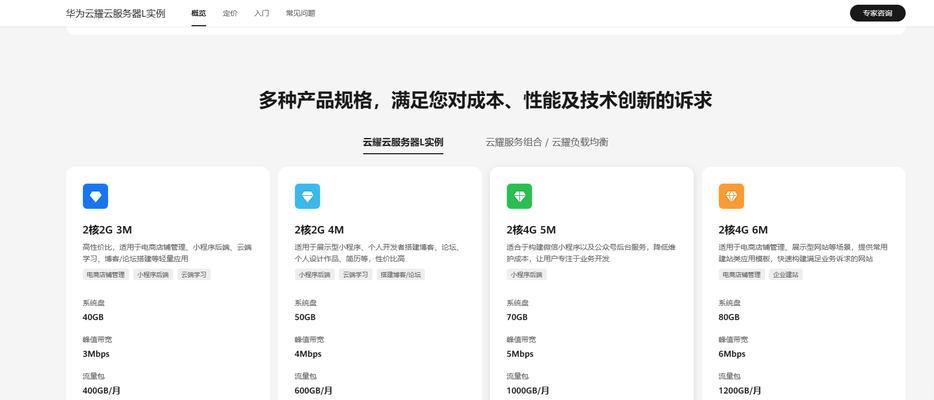The image size is (934, 400).
Task: Click the 电商店铺管理 tag in 2核4G 6M card
Action: [742, 275]
